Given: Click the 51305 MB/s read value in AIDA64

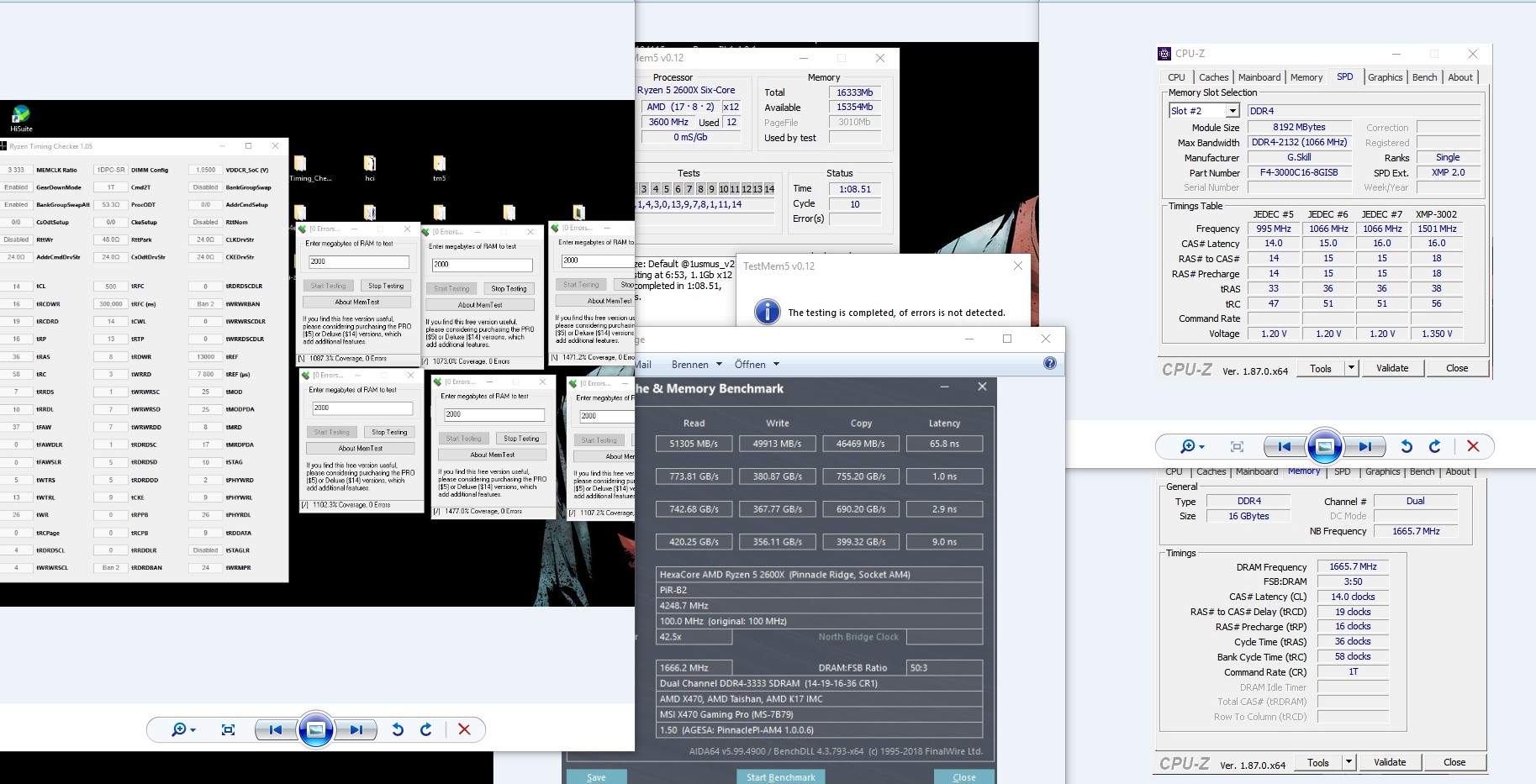Looking at the screenshot, I should 694,444.
